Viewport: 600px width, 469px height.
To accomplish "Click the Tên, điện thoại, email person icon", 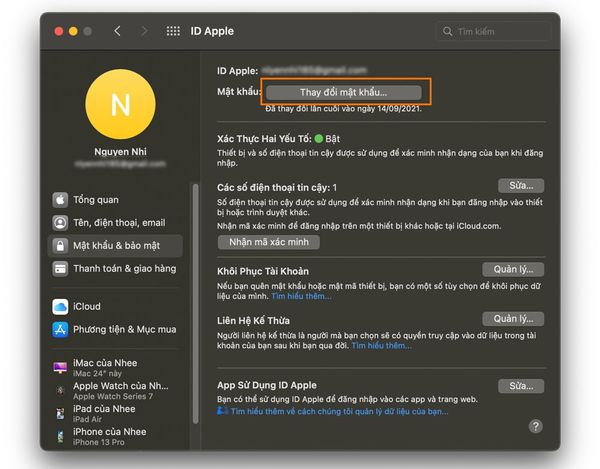I will point(60,223).
